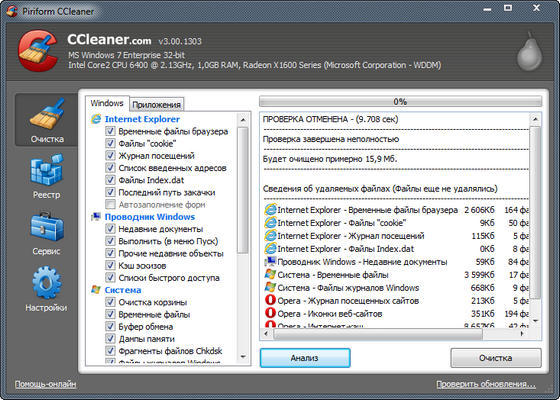The image size is (560, 400).
Task: Select the Система Временные файлы result row
Action: [x=396, y=275]
